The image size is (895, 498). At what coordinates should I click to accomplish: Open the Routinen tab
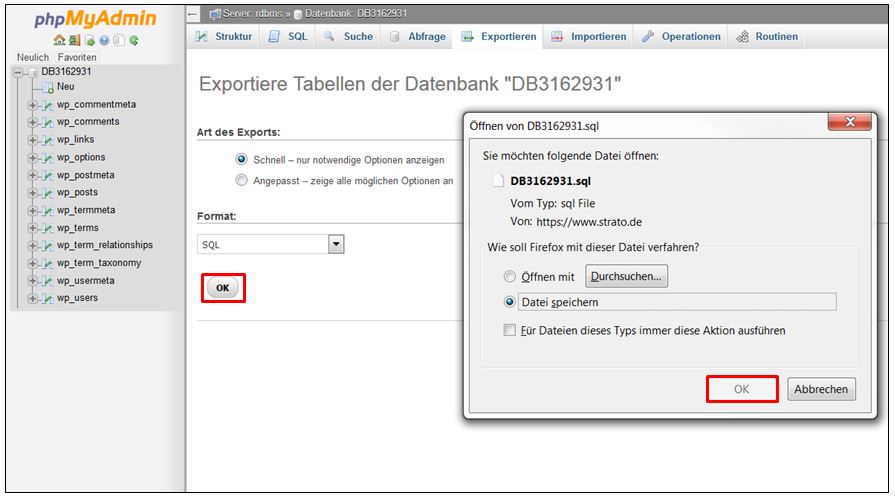pos(767,37)
